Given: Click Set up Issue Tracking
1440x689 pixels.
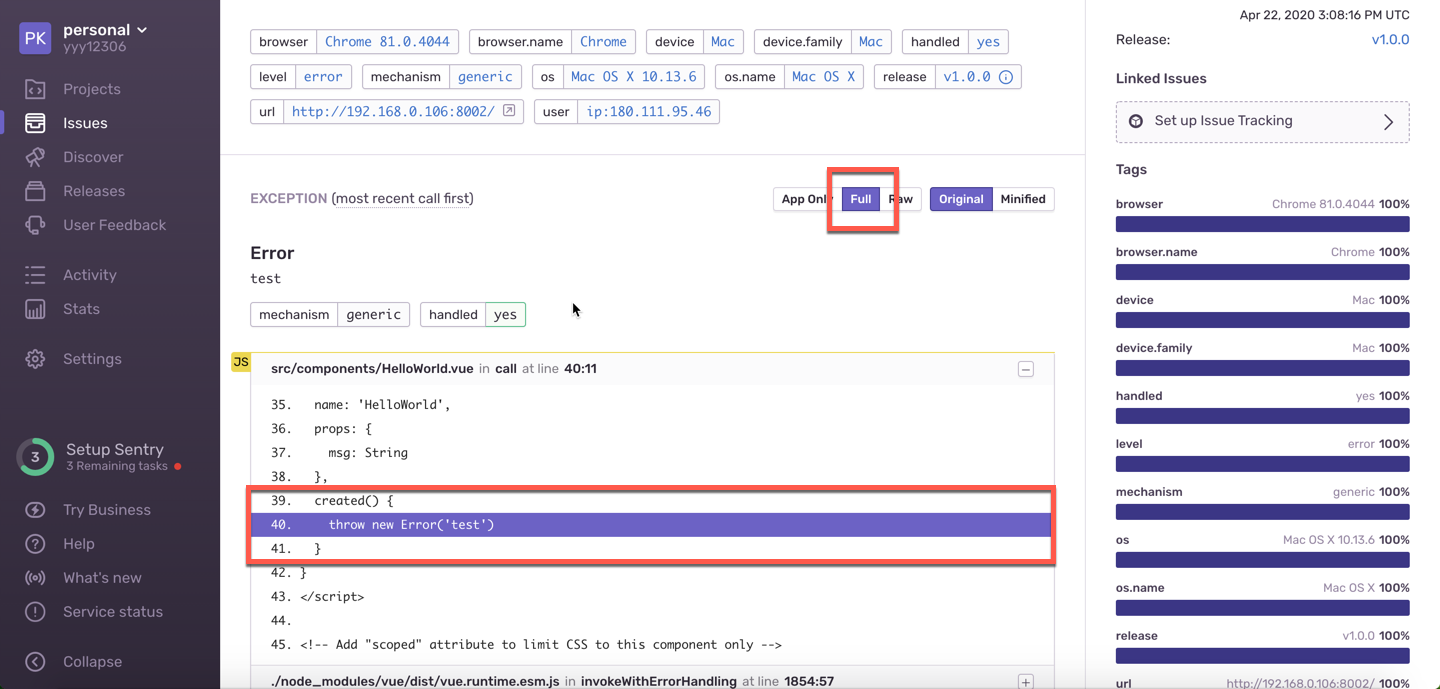Looking at the screenshot, I should pyautogui.click(x=1262, y=122).
